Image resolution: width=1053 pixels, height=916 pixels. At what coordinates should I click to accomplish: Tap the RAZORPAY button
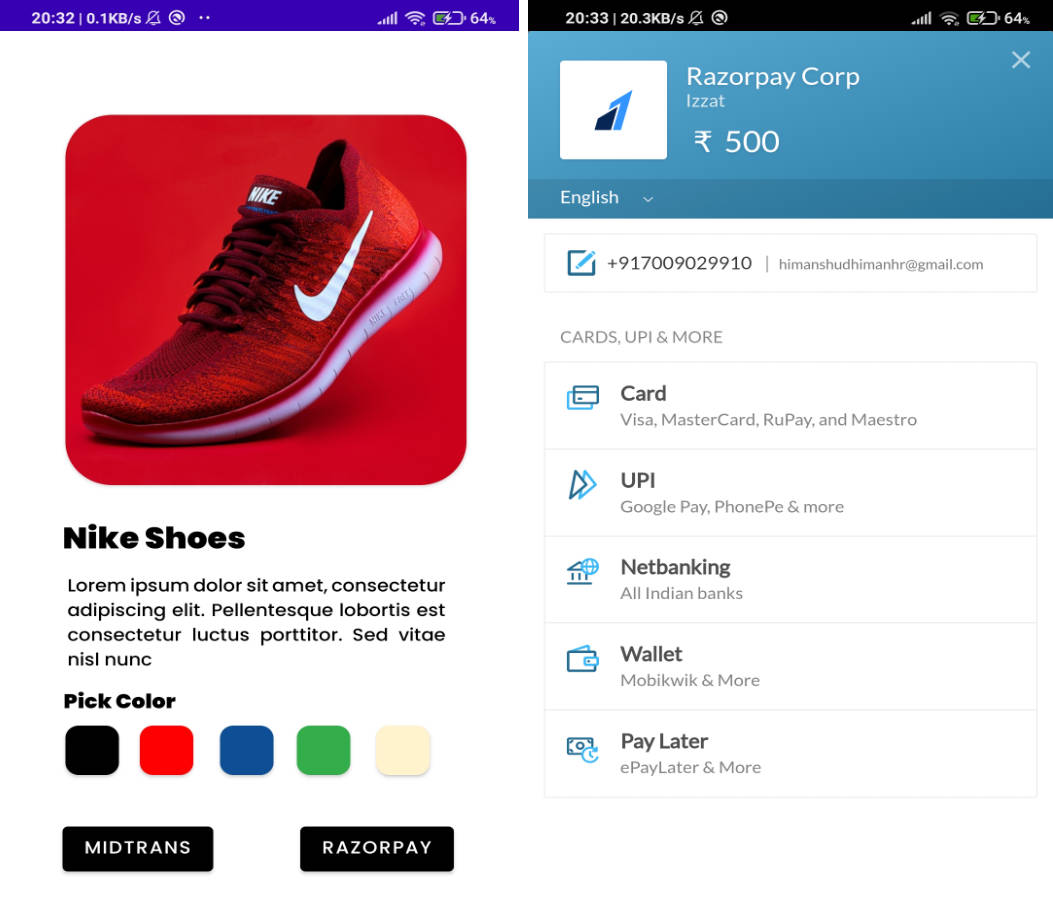377,848
